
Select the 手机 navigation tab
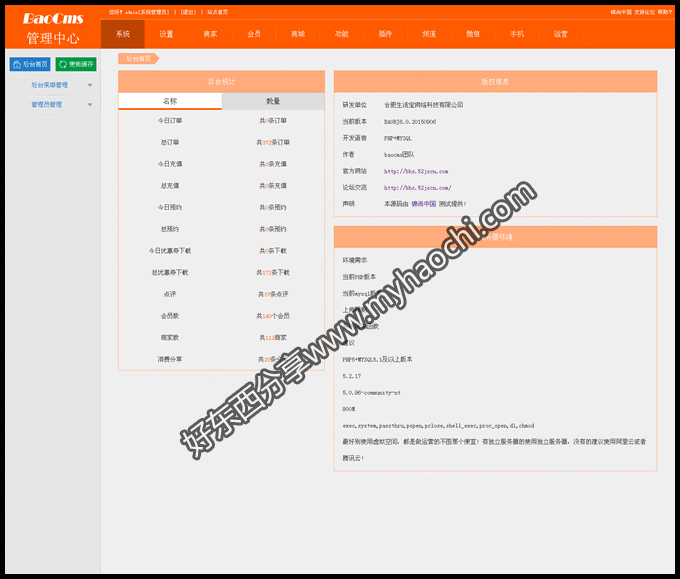517,34
